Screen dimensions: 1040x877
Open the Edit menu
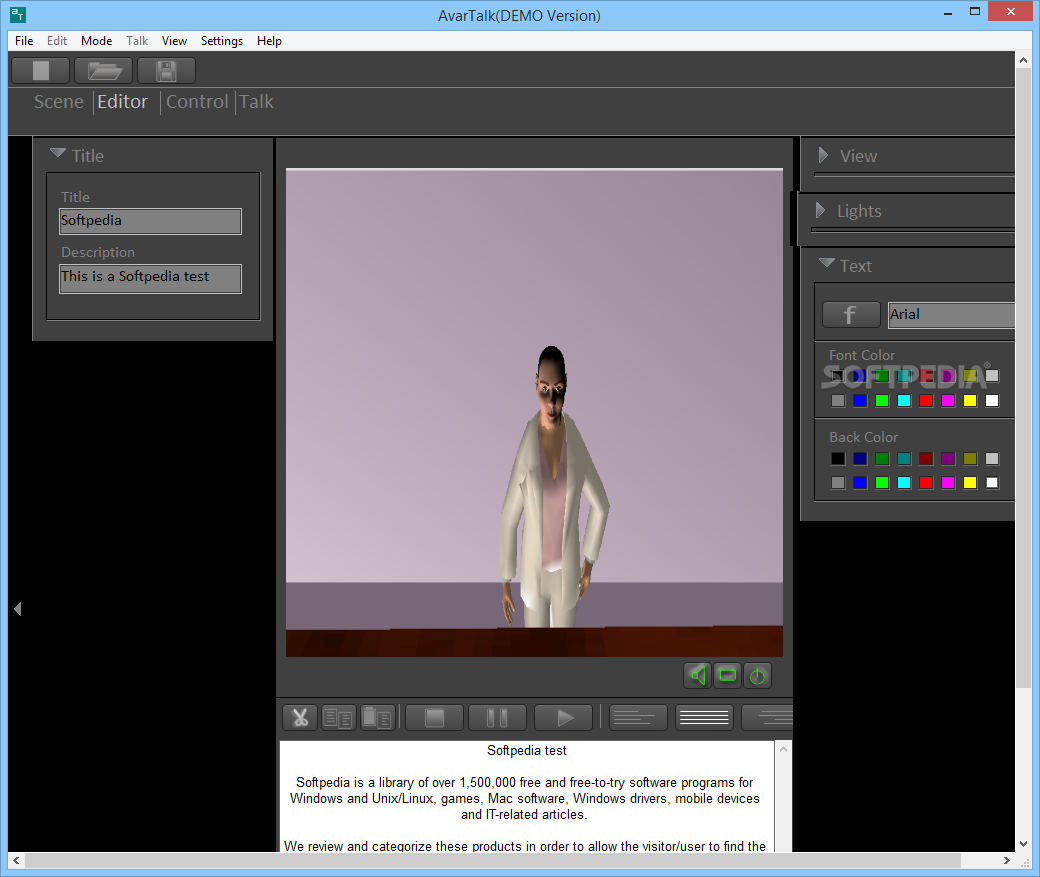pyautogui.click(x=57, y=40)
